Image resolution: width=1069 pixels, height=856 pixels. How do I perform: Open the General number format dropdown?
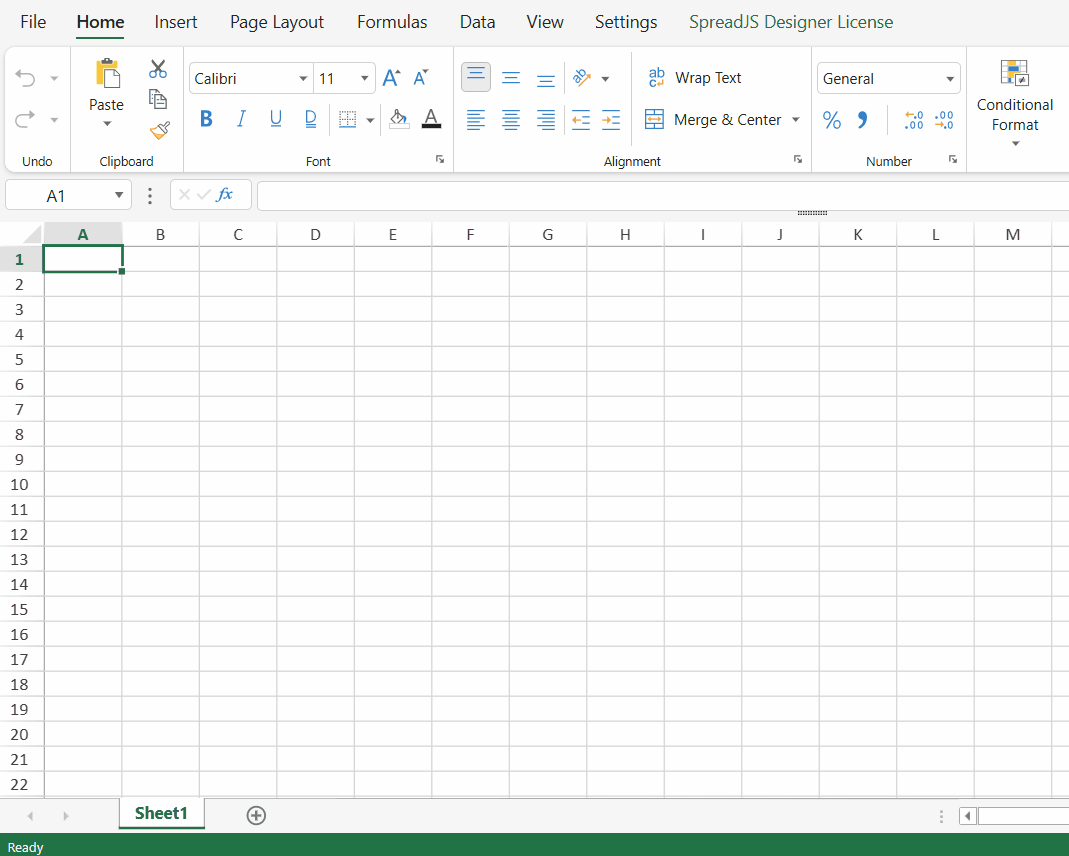click(x=888, y=78)
